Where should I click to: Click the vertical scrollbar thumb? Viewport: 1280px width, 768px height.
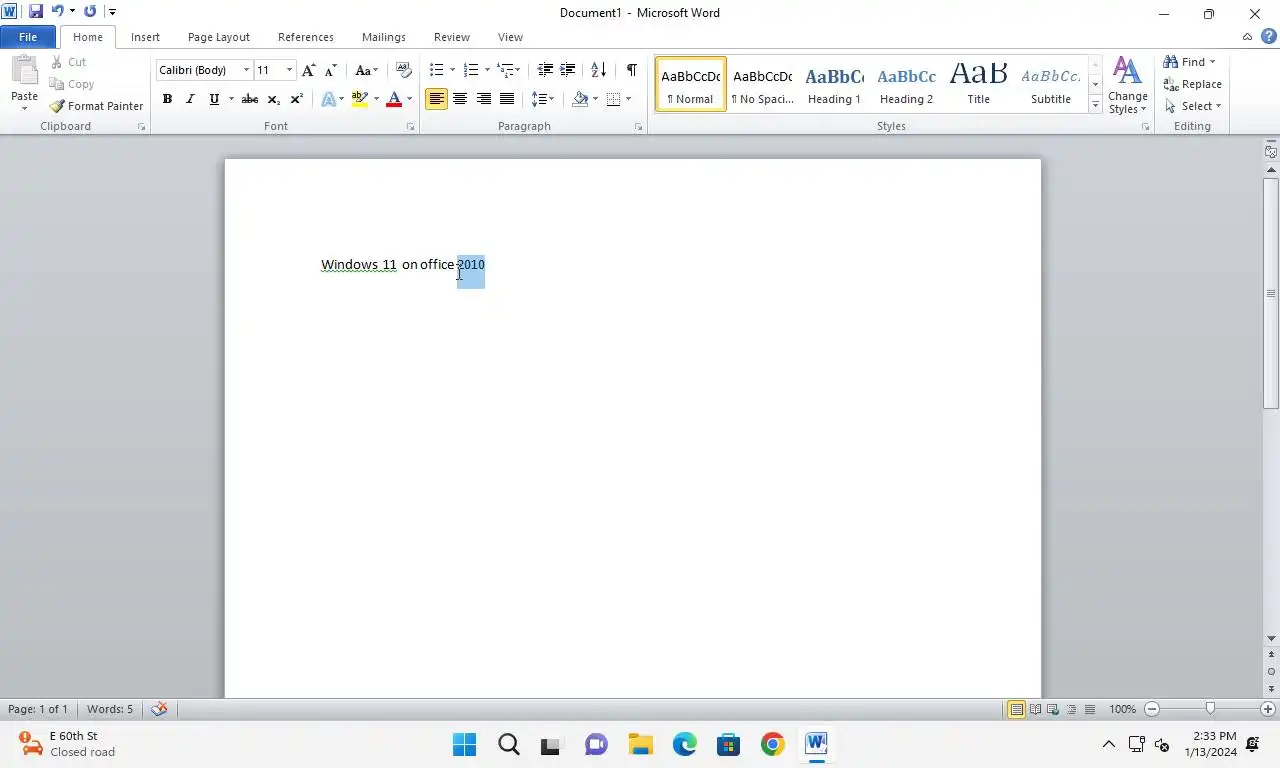[1271, 293]
